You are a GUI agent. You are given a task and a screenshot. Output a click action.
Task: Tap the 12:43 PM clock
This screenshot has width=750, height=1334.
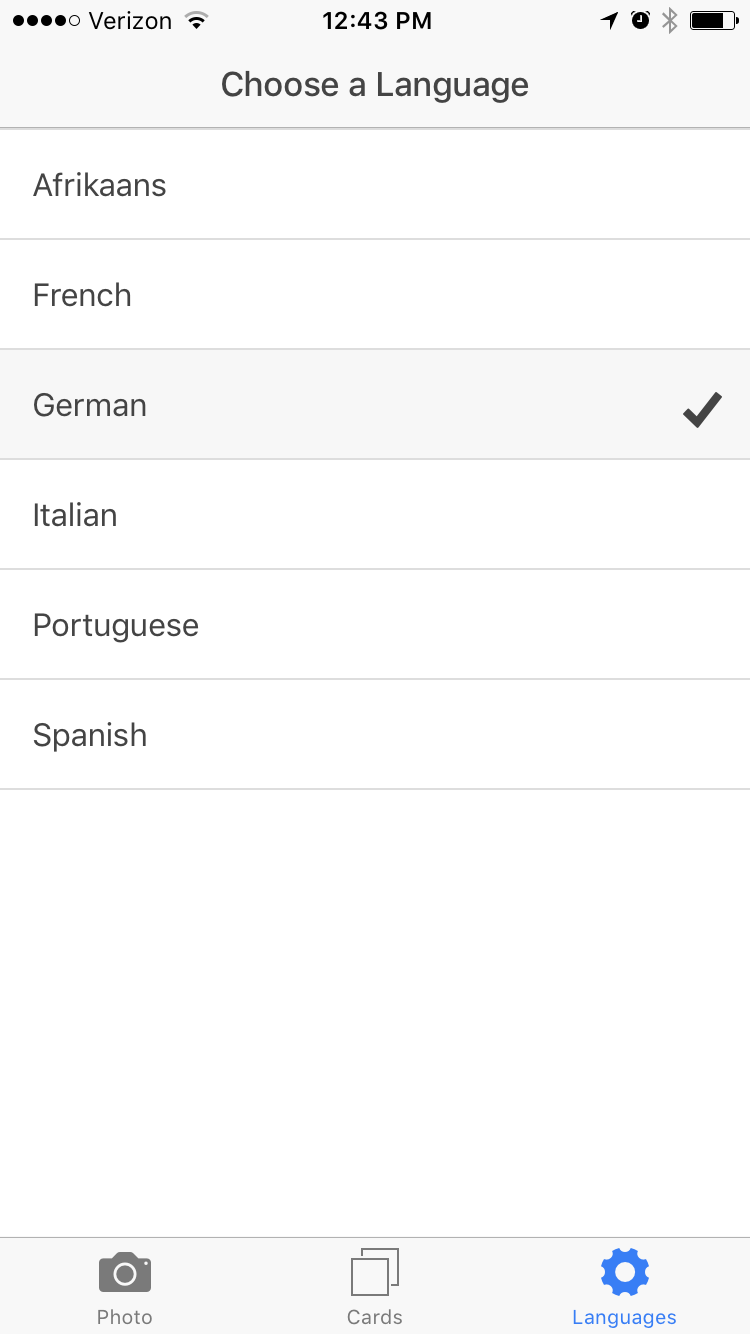377,21
